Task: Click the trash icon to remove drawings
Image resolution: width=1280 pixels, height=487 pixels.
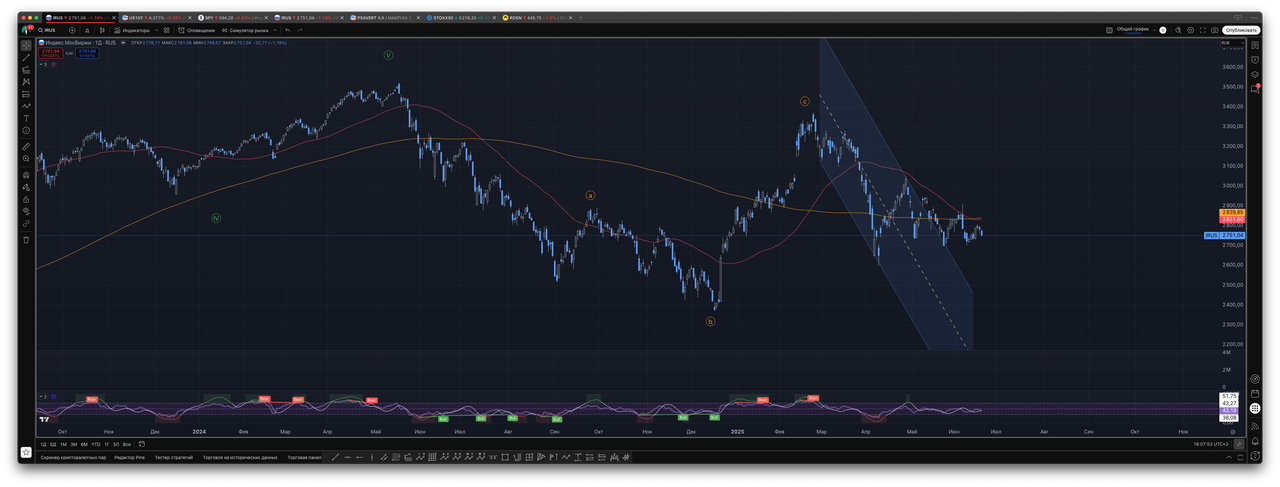Action: click(26, 239)
